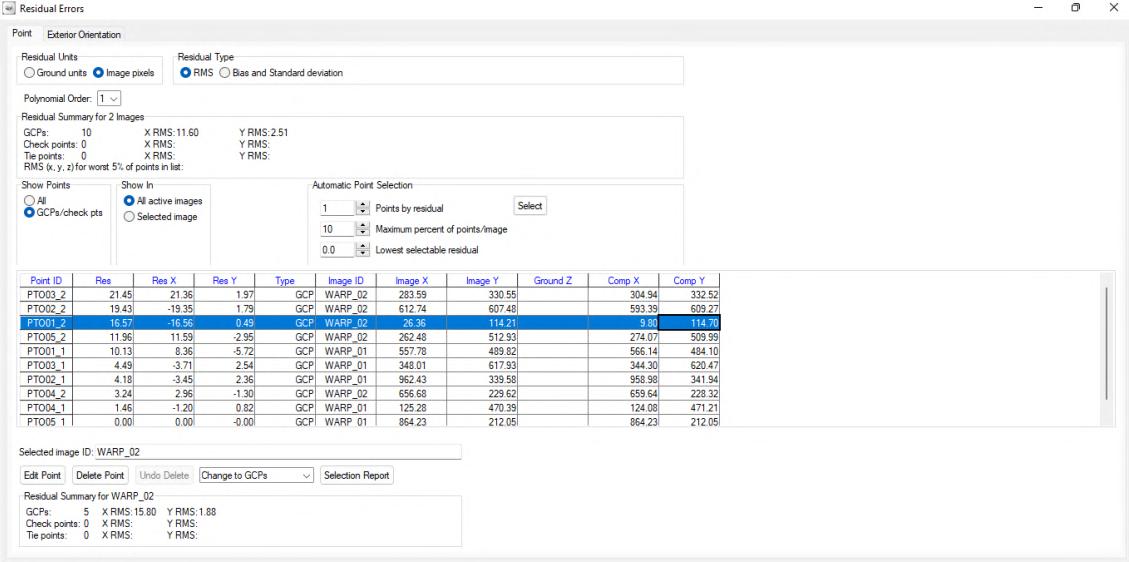The width and height of the screenshot is (1129, 562).
Task: Select row PTO05_2 in table
Action: tap(369, 337)
